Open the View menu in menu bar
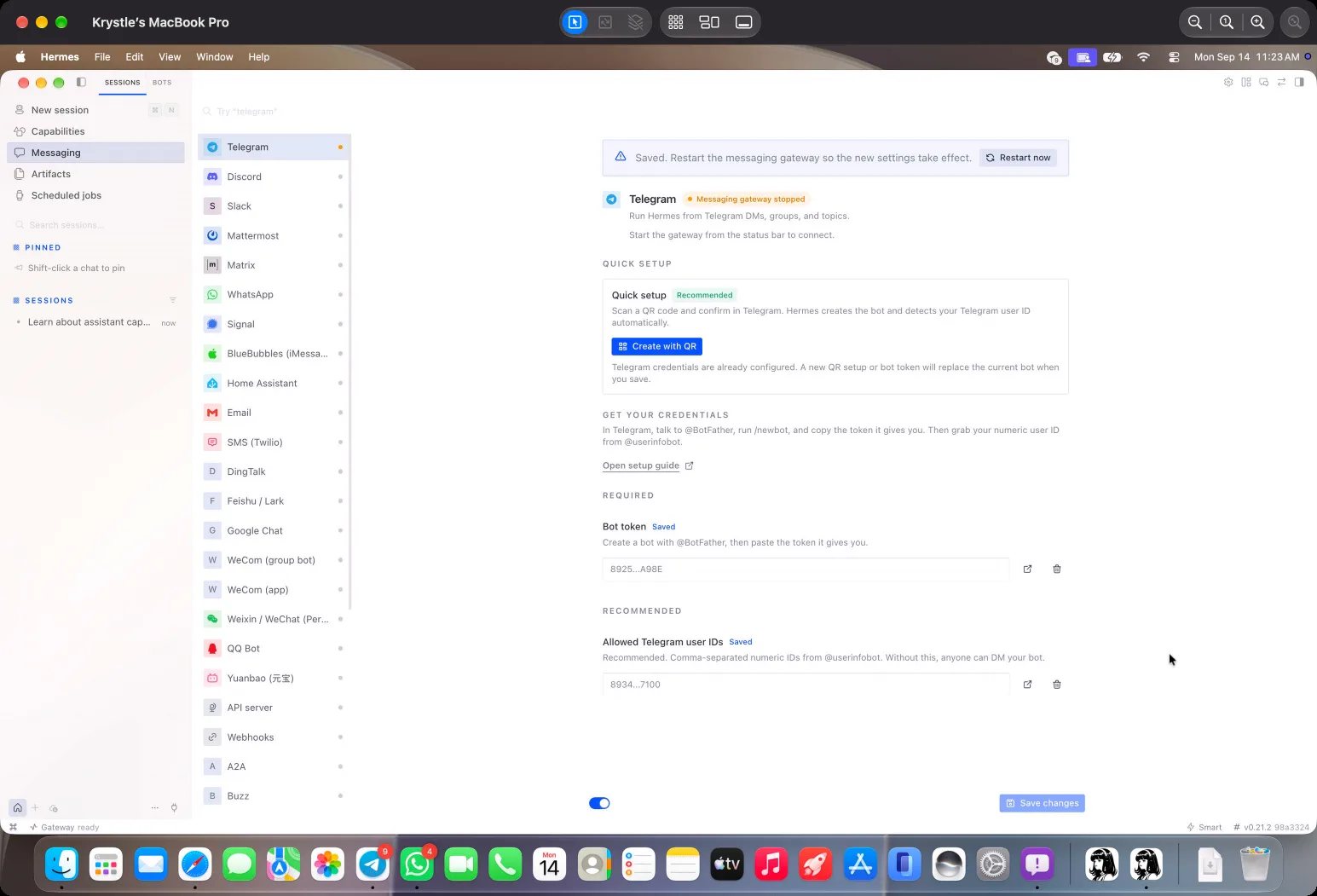 pos(170,57)
